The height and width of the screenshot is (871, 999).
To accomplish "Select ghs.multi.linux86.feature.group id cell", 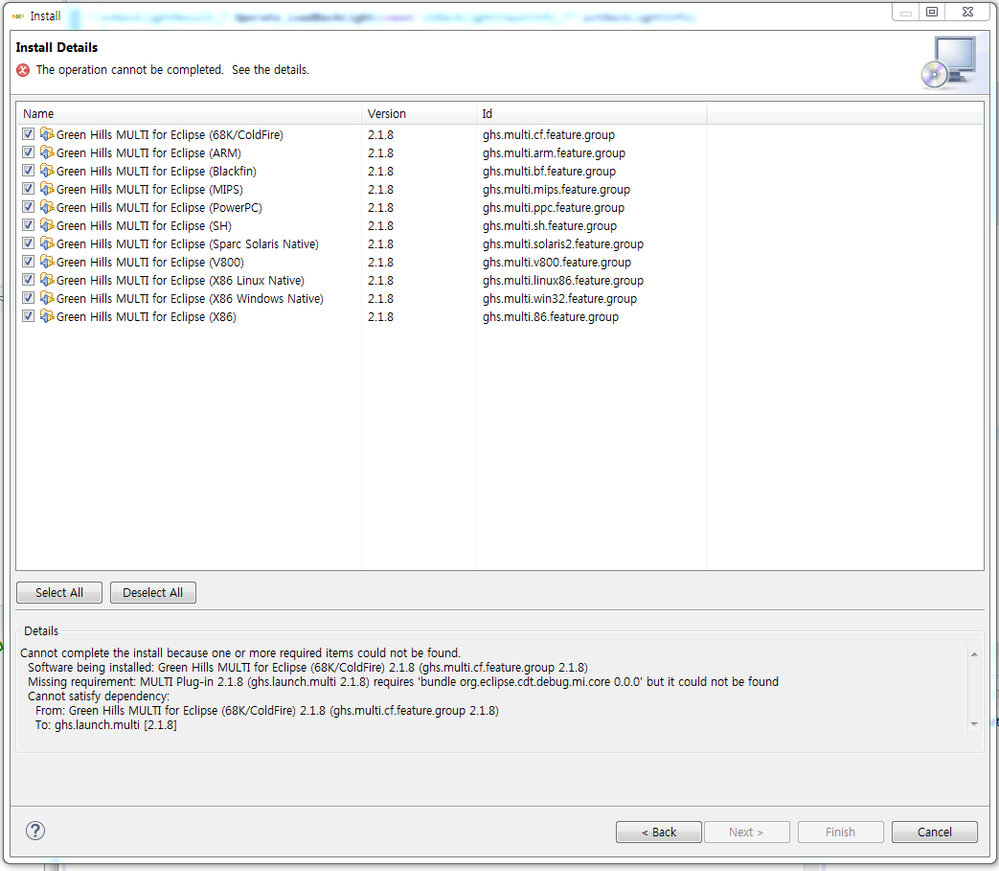I will point(563,280).
